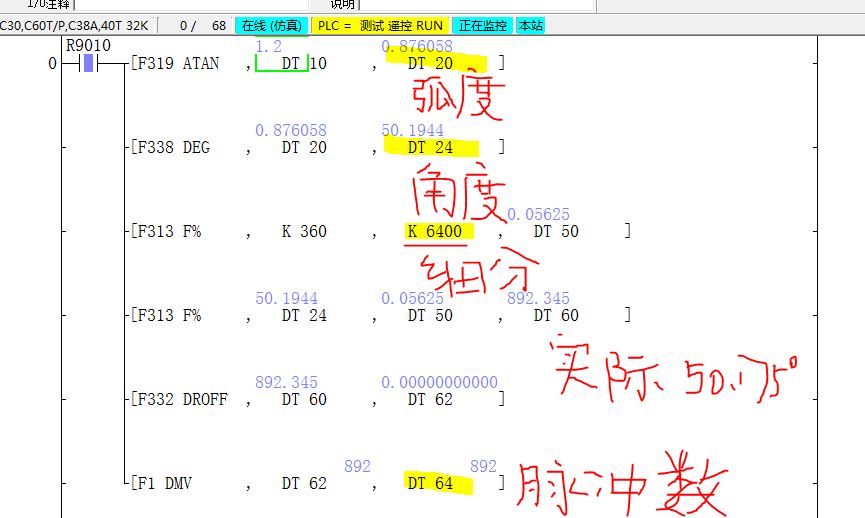Click the highlighted DT 24 in DEG row
The image size is (865, 518).
[x=430, y=148]
